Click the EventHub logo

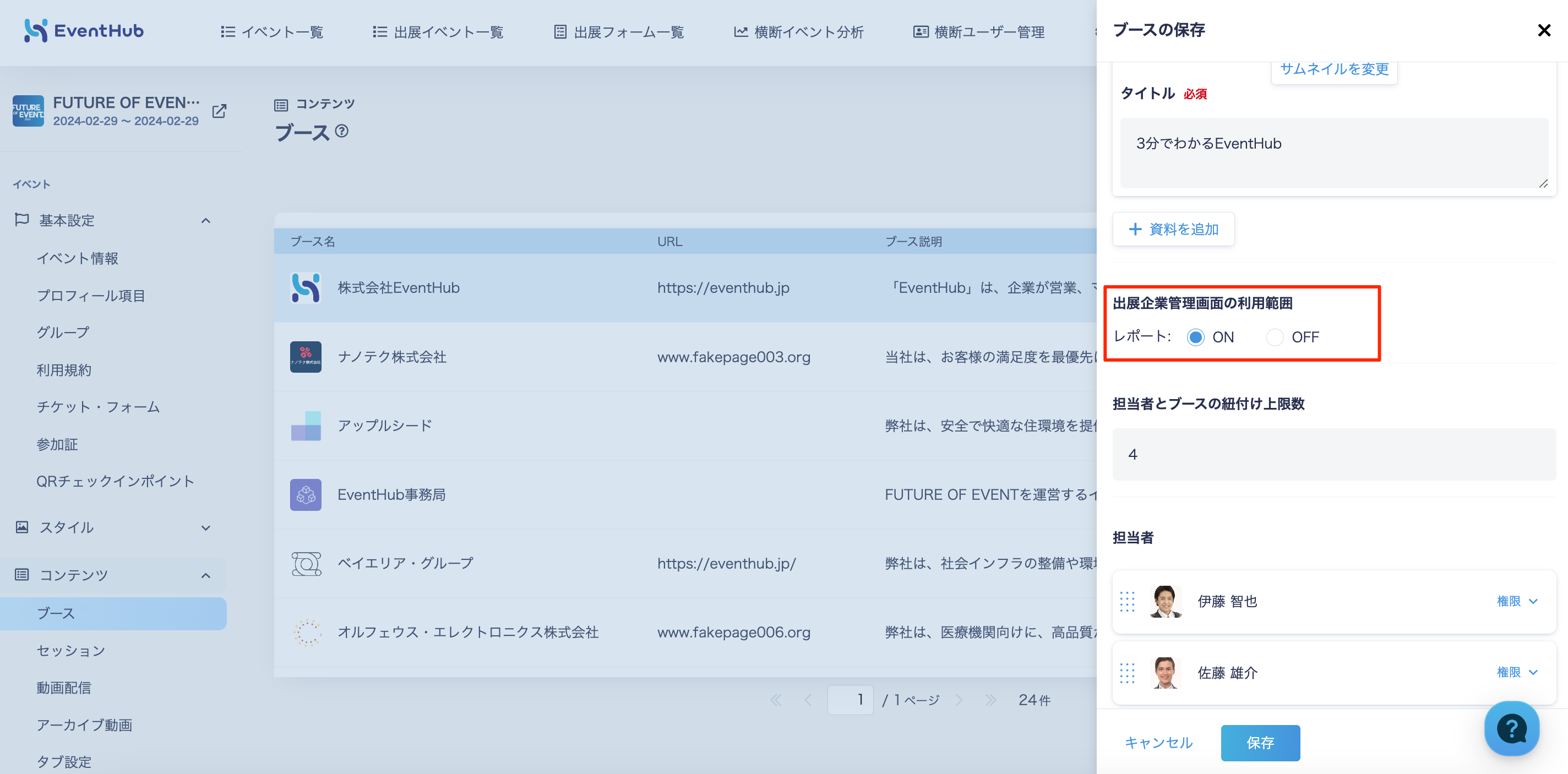(84, 30)
